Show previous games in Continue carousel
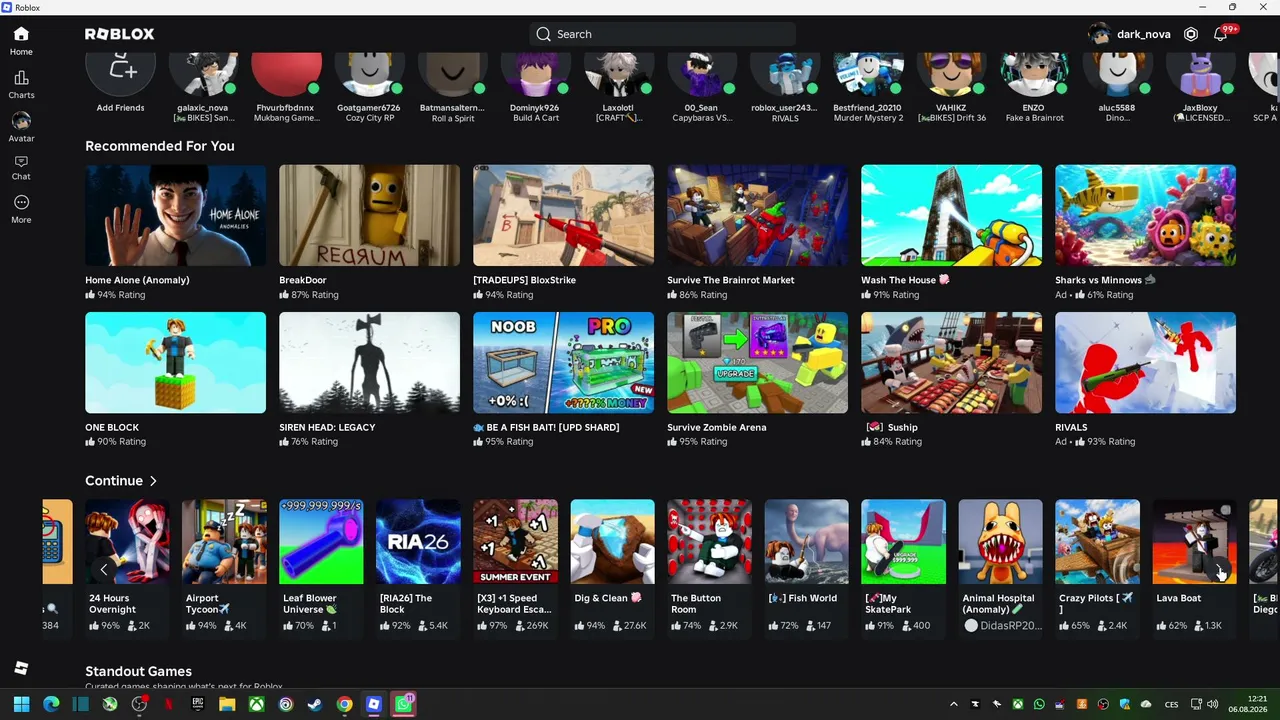This screenshot has height=720, width=1280. pos(103,569)
